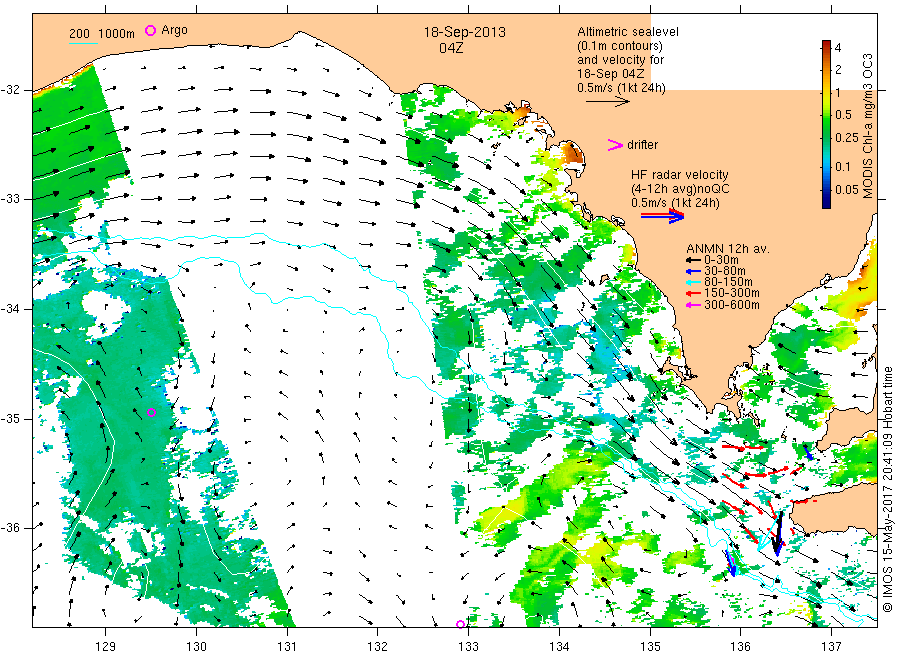
Task: Click the 130 longitude tick label
Action: click(196, 647)
